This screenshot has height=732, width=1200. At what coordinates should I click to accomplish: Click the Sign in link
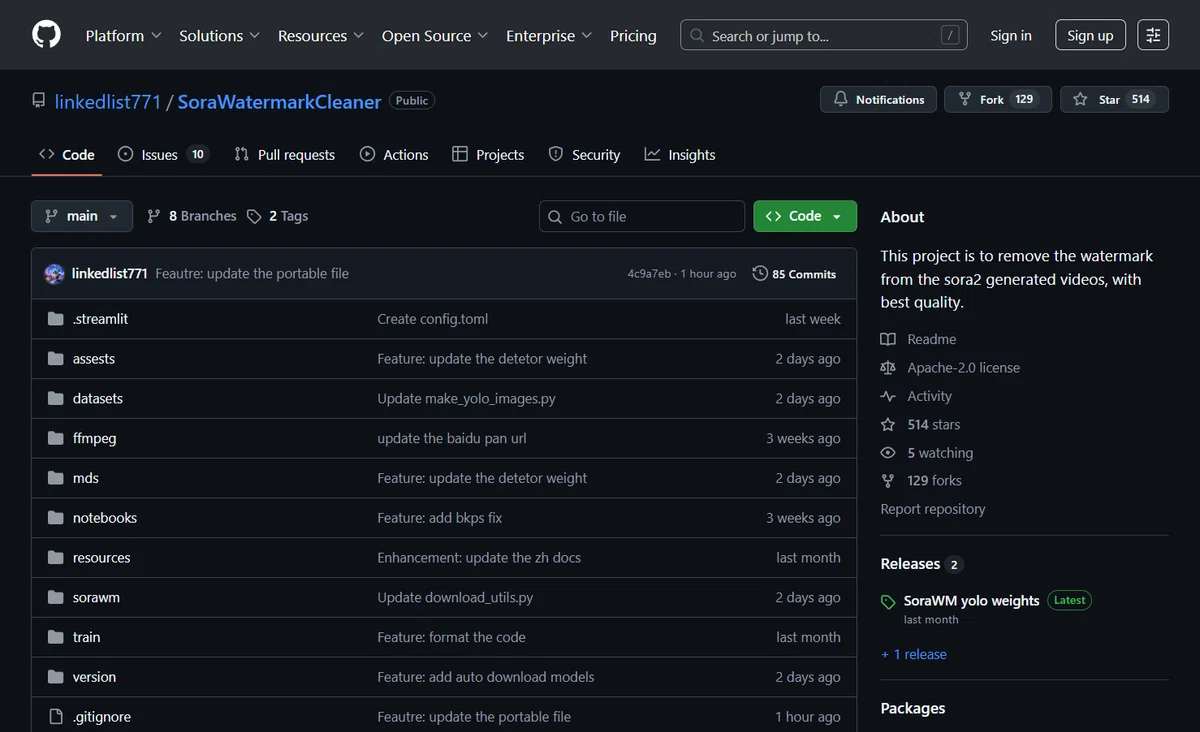(1011, 35)
